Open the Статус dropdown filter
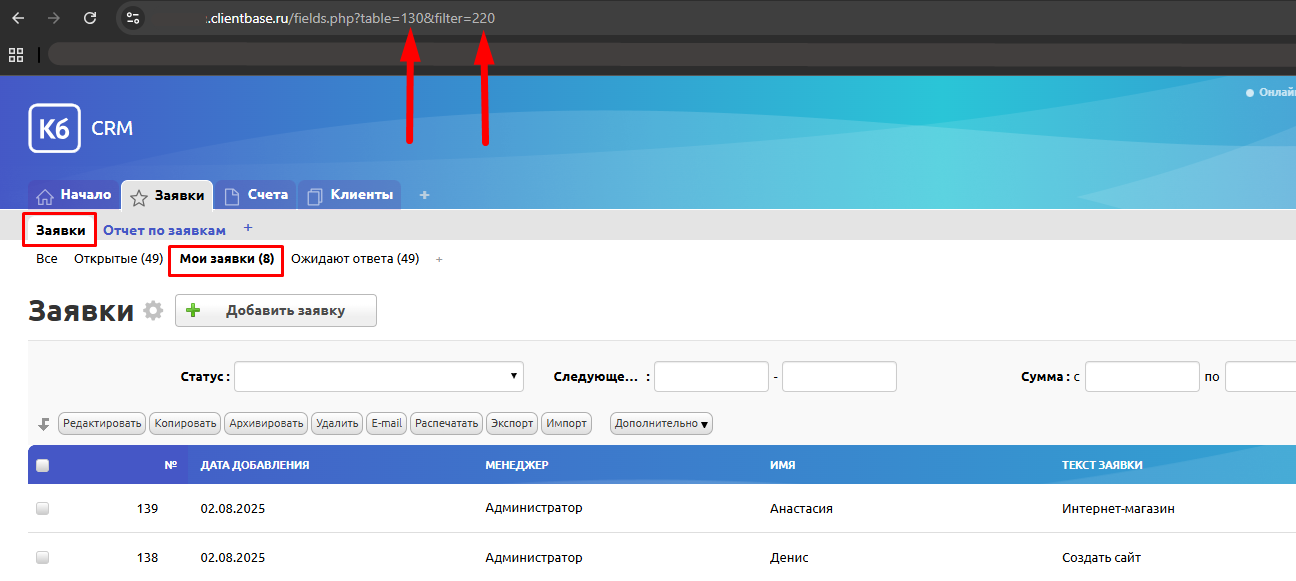This screenshot has height=581, width=1296. (x=378, y=377)
